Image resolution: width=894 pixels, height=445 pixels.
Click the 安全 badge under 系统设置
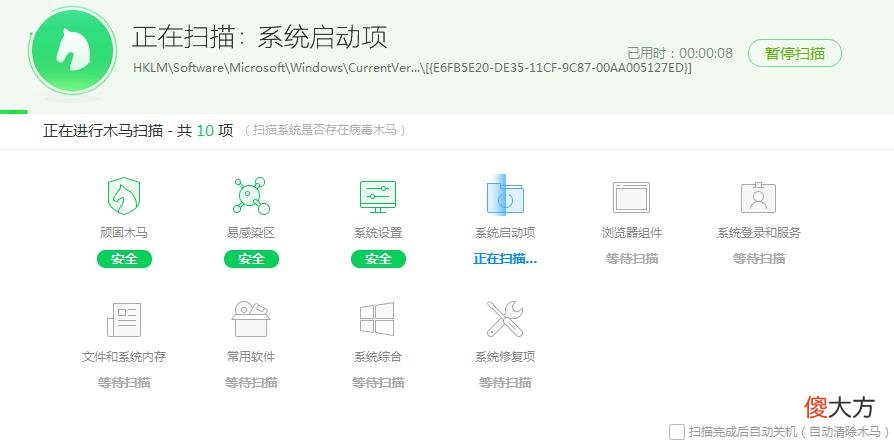click(379, 259)
